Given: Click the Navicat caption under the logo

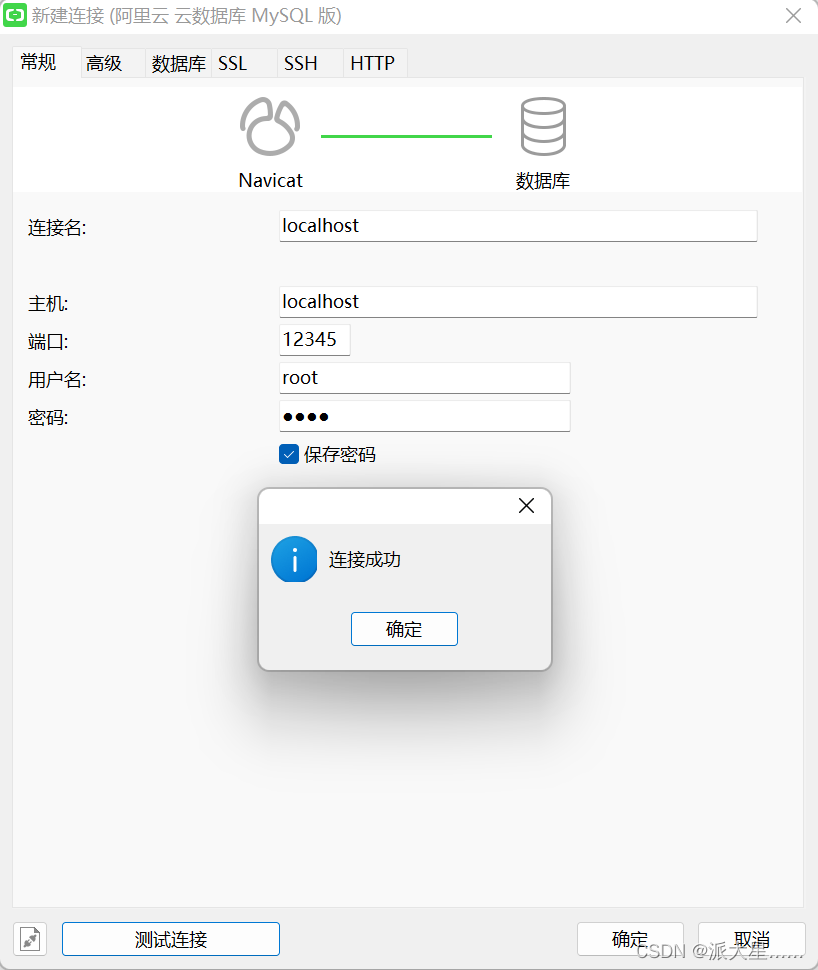Looking at the screenshot, I should click(x=270, y=181).
